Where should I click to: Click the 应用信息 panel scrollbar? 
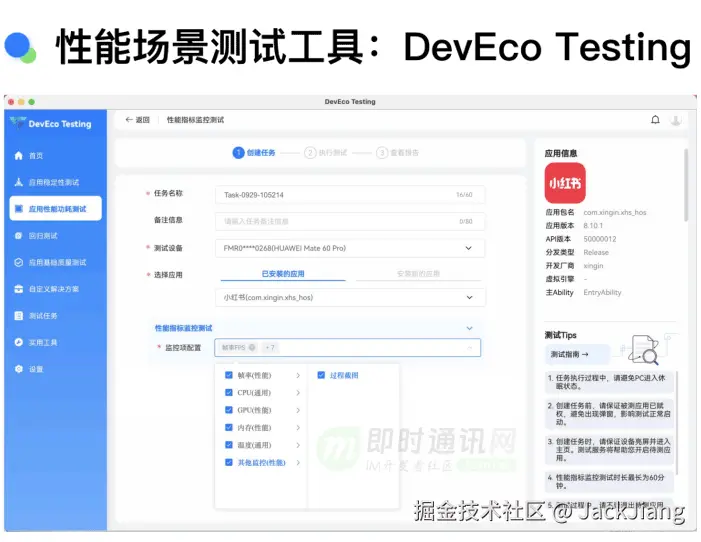pyautogui.click(x=686, y=185)
